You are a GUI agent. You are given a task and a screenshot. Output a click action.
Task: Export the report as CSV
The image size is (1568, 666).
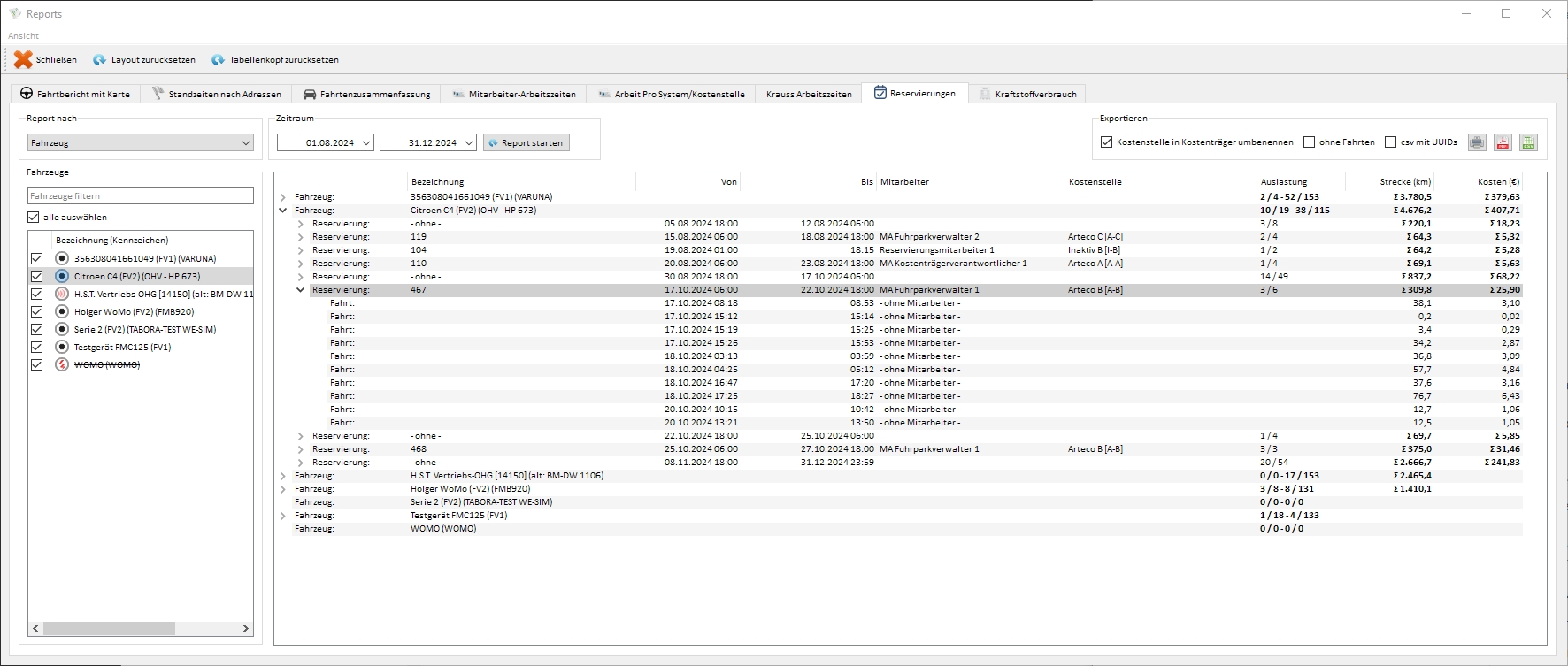point(1528,142)
